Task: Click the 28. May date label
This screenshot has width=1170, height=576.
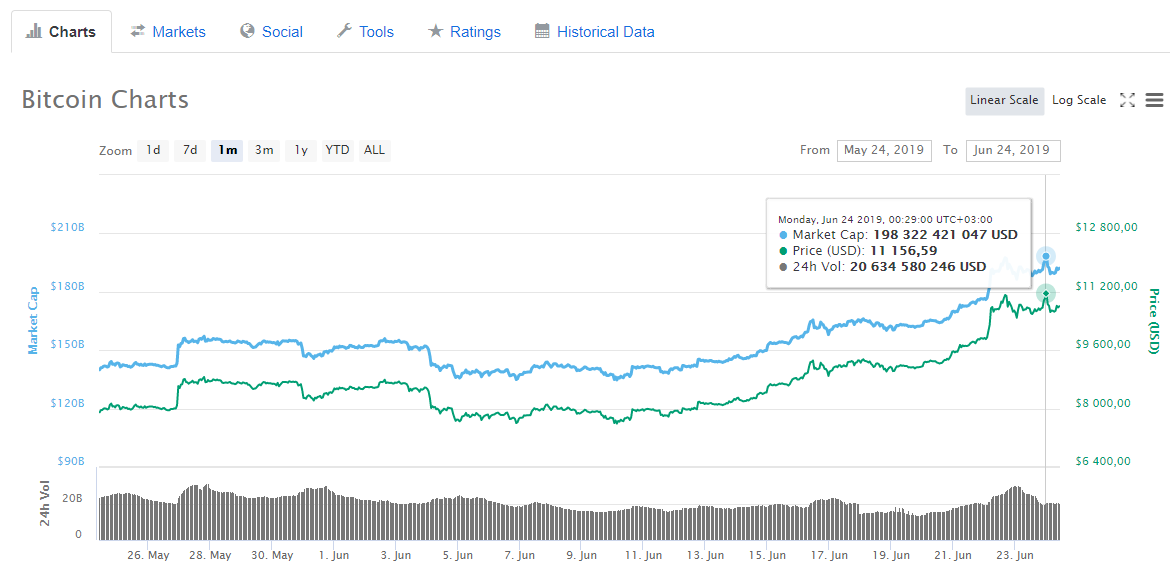Action: [210, 556]
